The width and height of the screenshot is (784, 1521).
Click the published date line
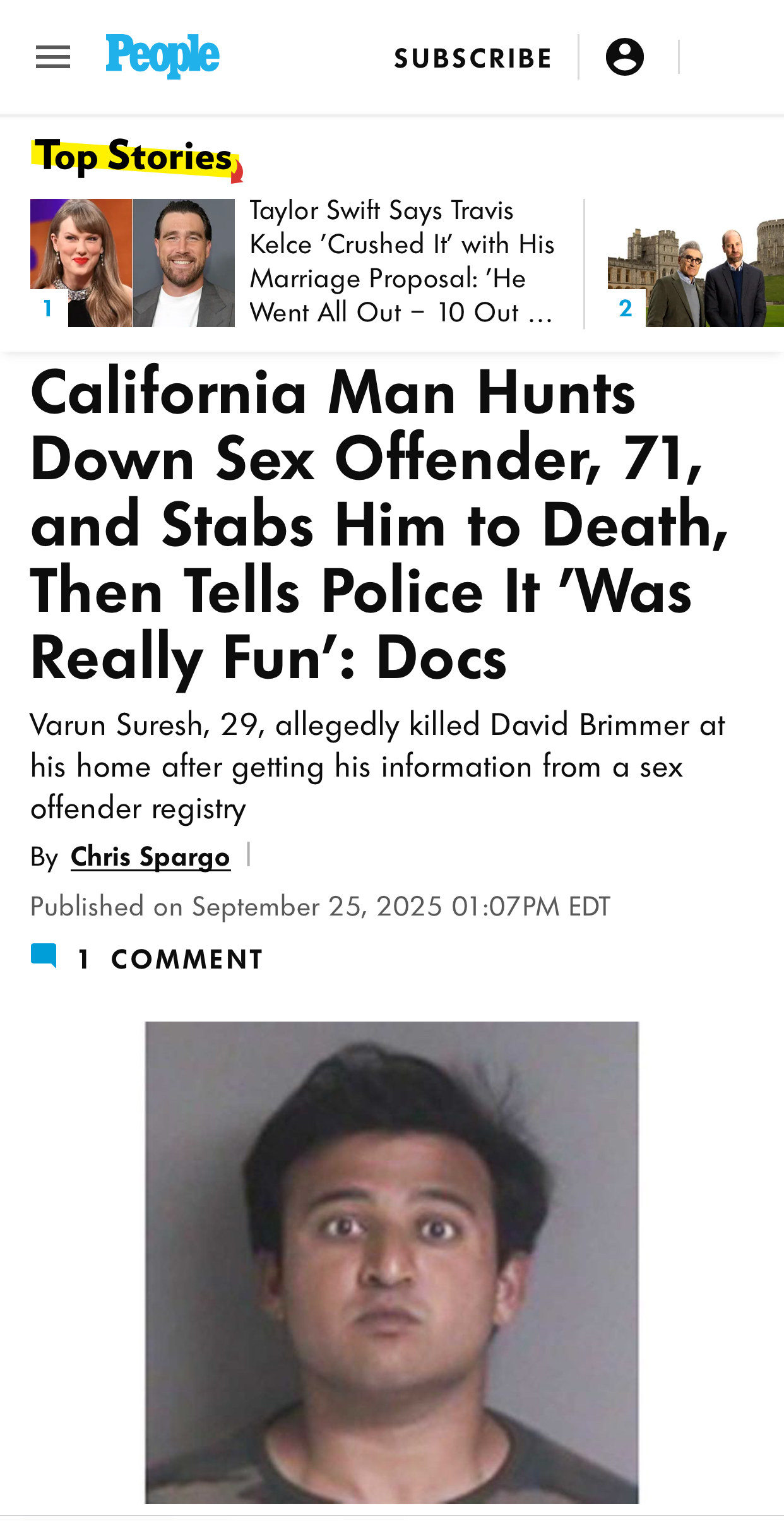coord(320,907)
